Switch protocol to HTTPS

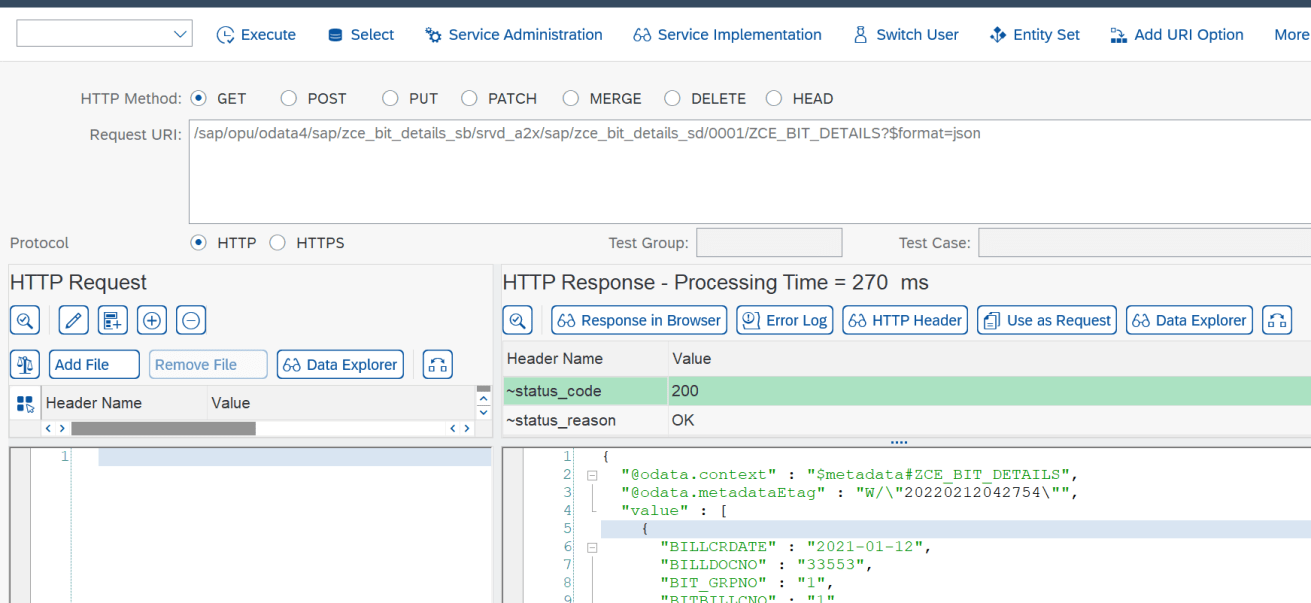pos(277,242)
